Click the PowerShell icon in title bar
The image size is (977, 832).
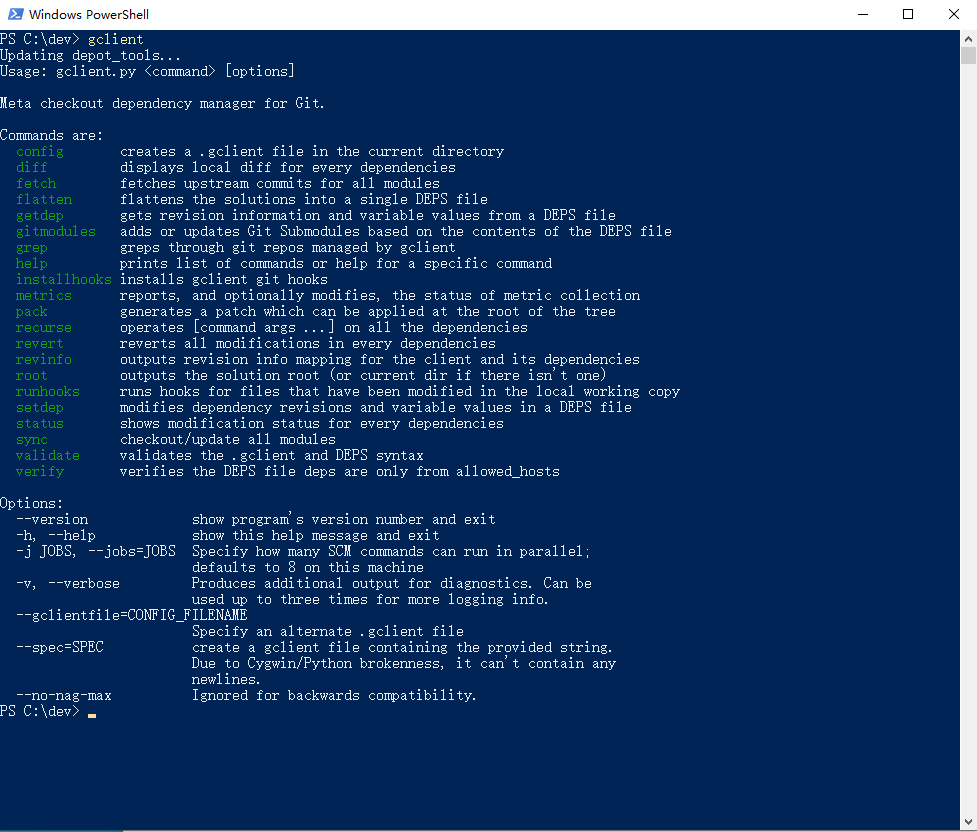(16, 14)
